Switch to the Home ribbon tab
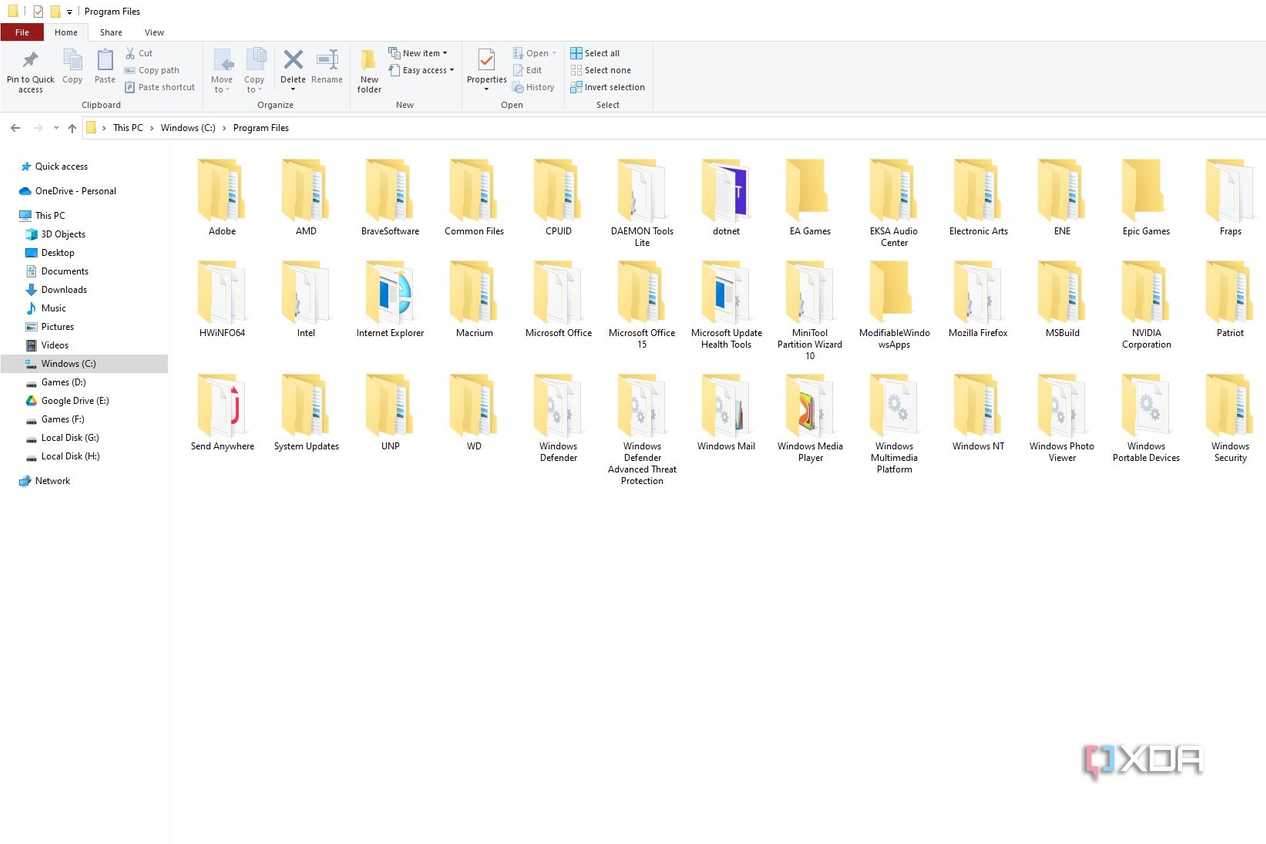Viewport: 1266px width, 844px height. coord(66,32)
